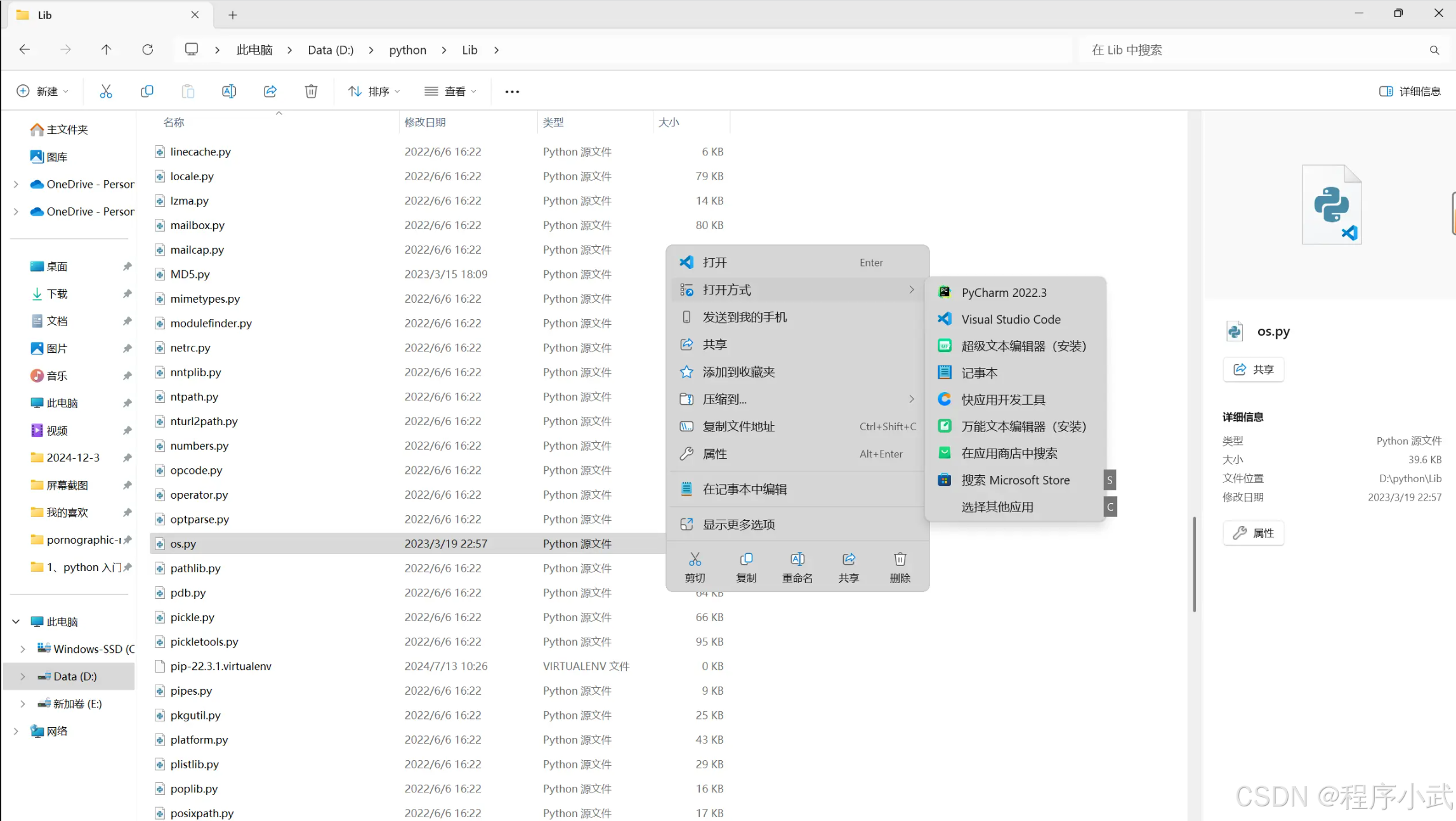Click the 共享 button under os.py
Image resolution: width=1456 pixels, height=821 pixels.
1253,369
